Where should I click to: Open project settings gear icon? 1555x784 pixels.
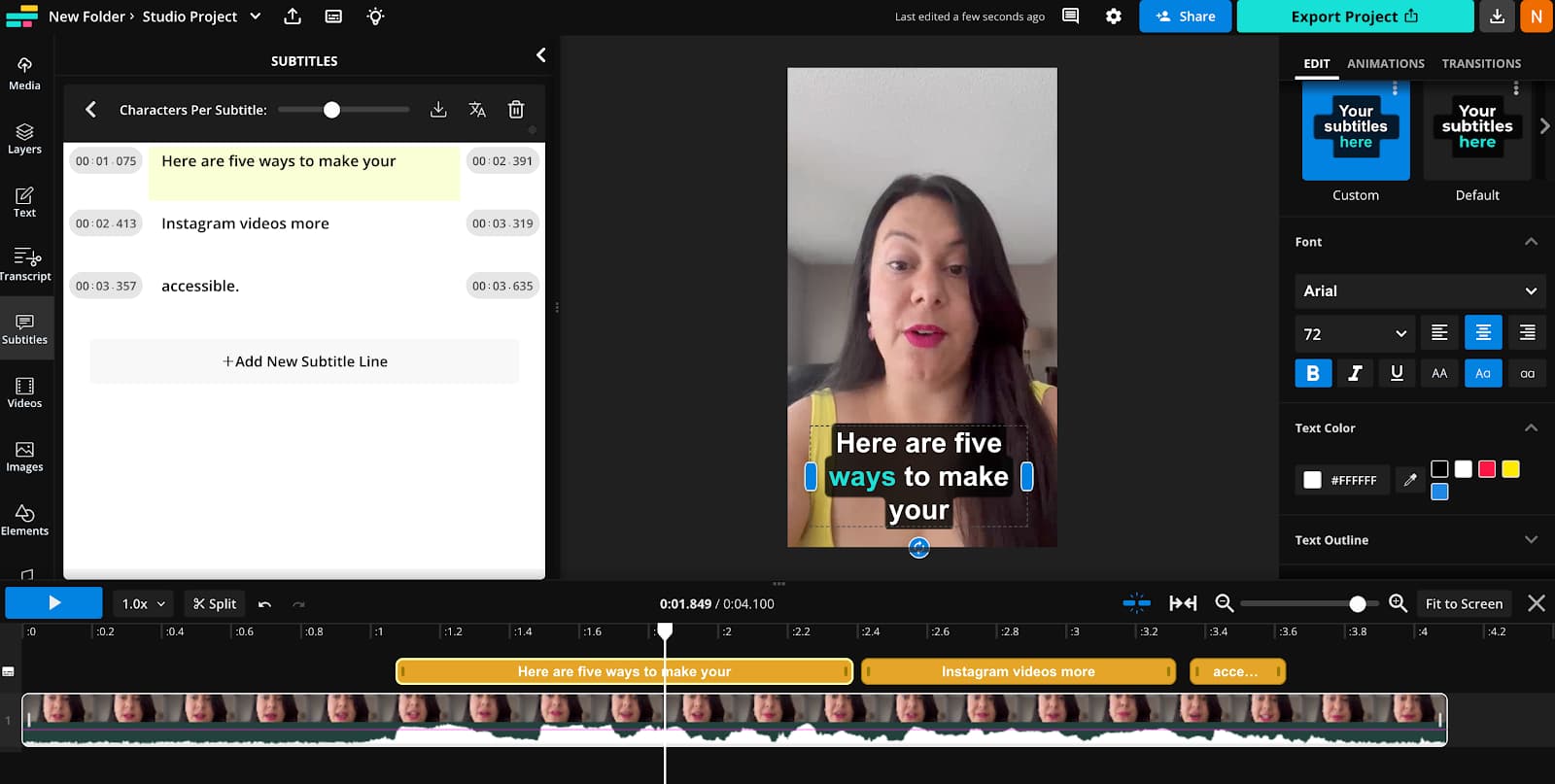click(1114, 17)
